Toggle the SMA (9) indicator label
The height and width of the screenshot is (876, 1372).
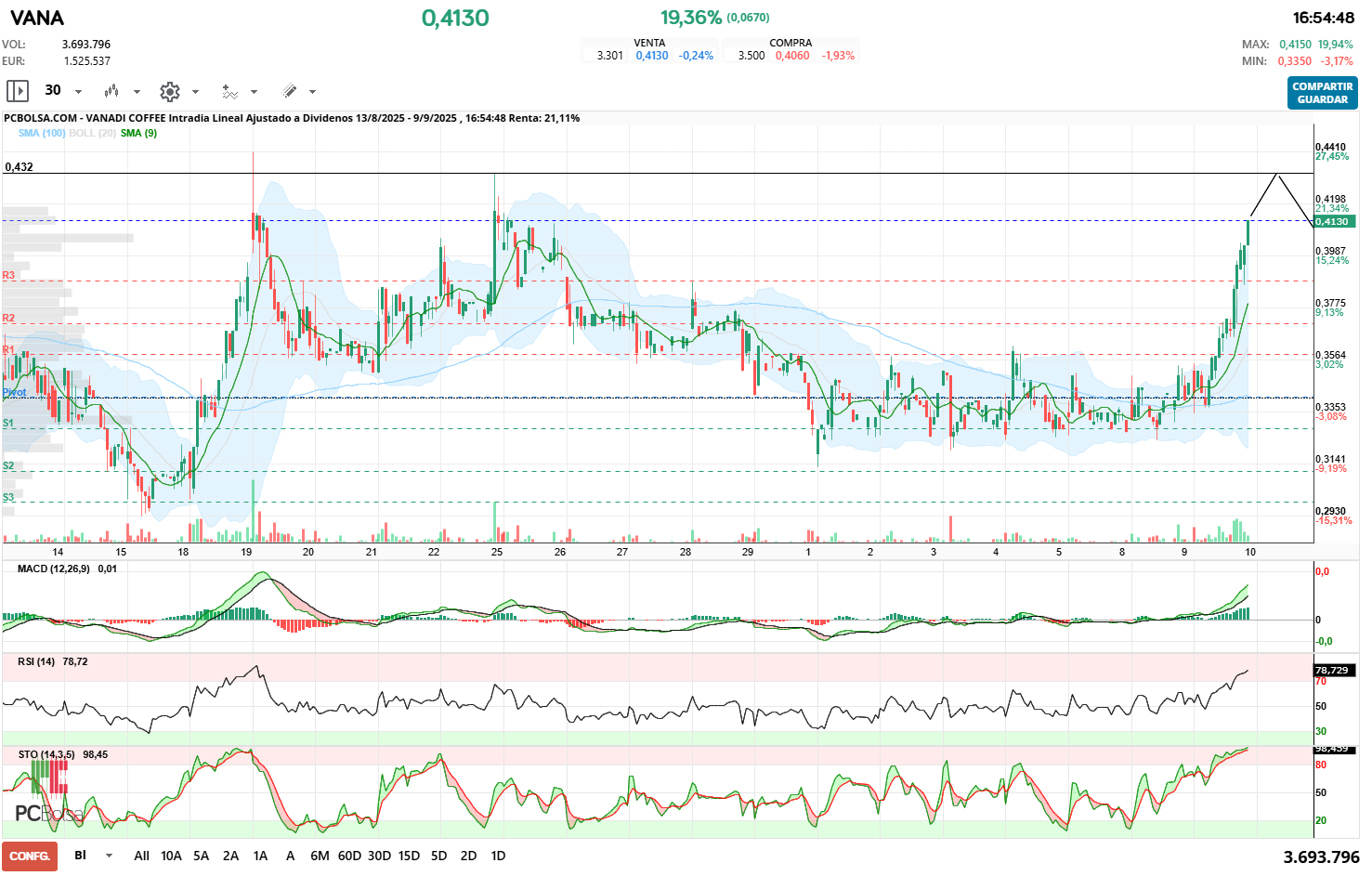click(x=138, y=133)
